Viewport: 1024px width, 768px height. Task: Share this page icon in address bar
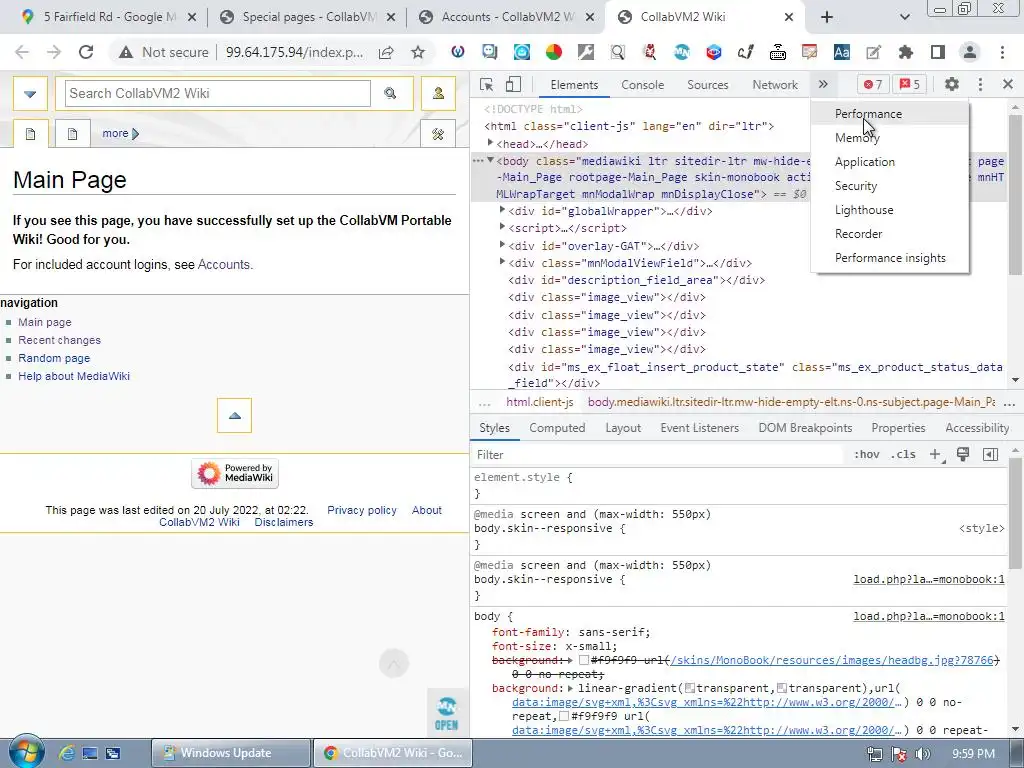[x=386, y=52]
